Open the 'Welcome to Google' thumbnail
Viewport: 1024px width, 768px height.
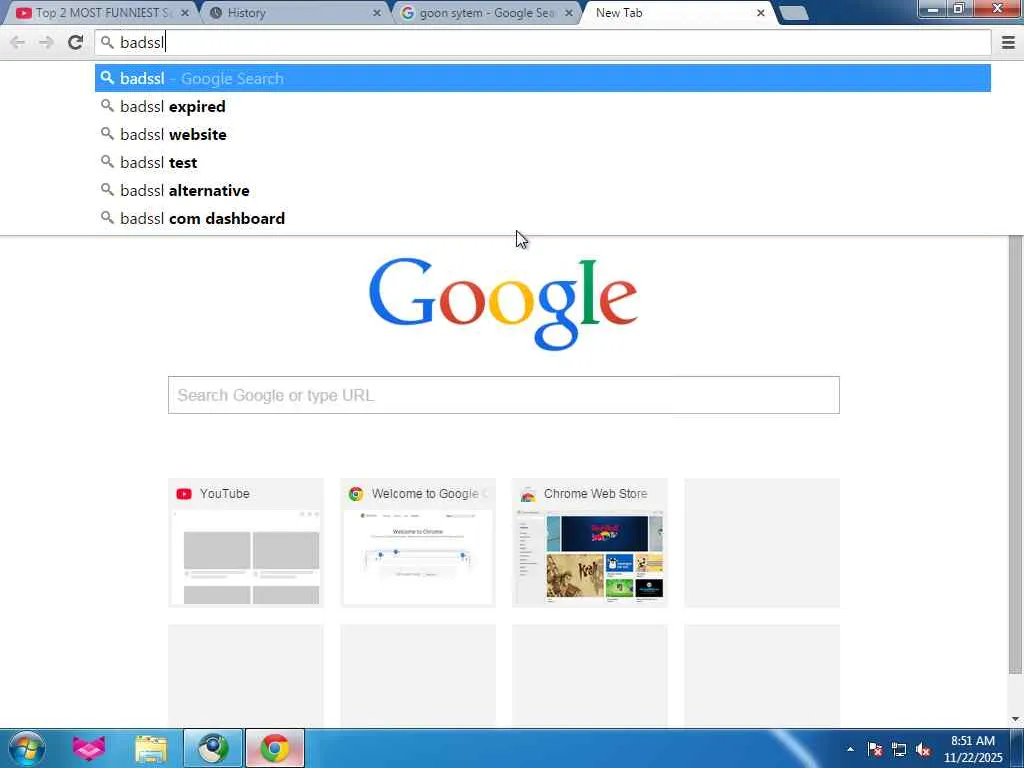point(418,543)
